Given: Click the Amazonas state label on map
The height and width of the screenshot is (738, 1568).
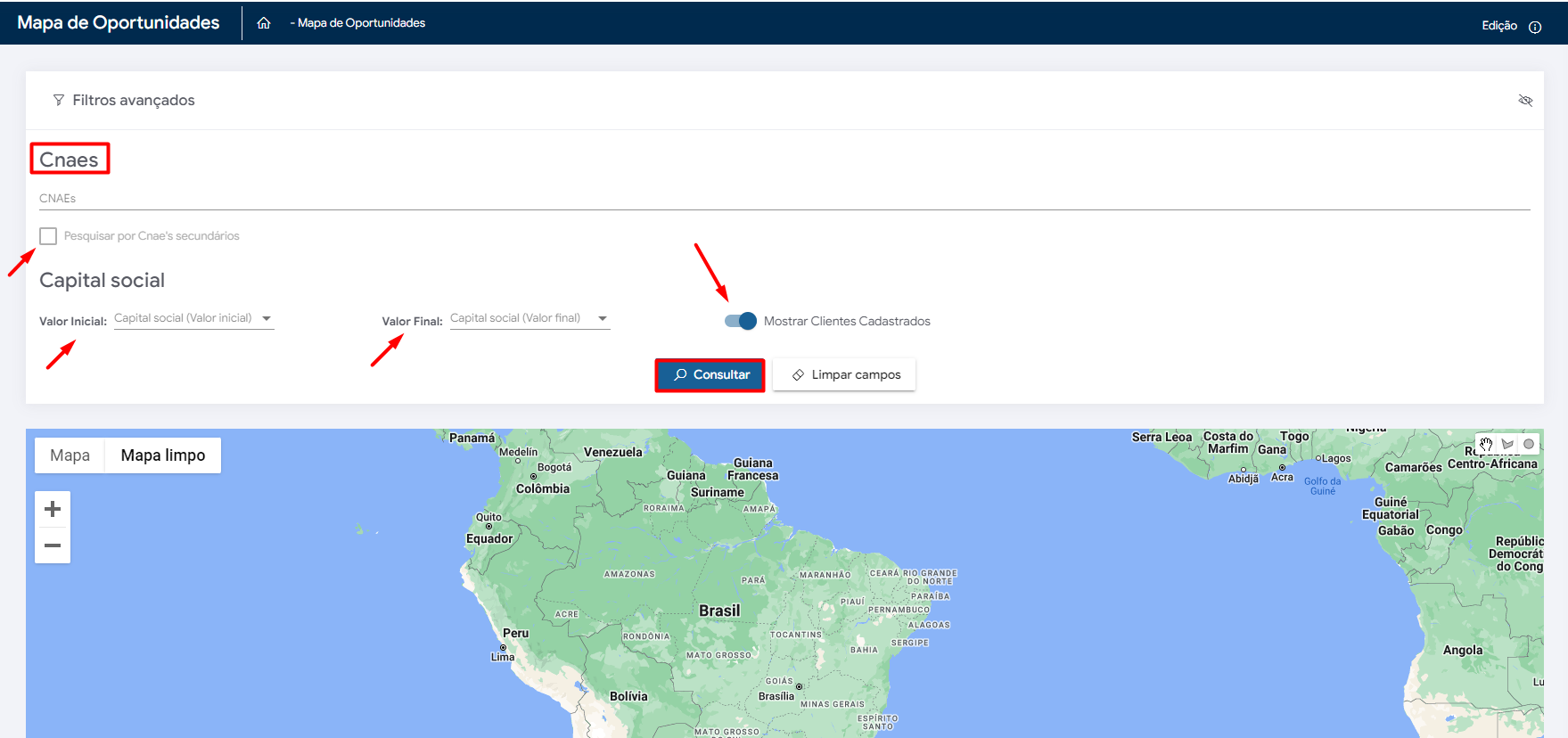Looking at the screenshot, I should pyautogui.click(x=629, y=574).
